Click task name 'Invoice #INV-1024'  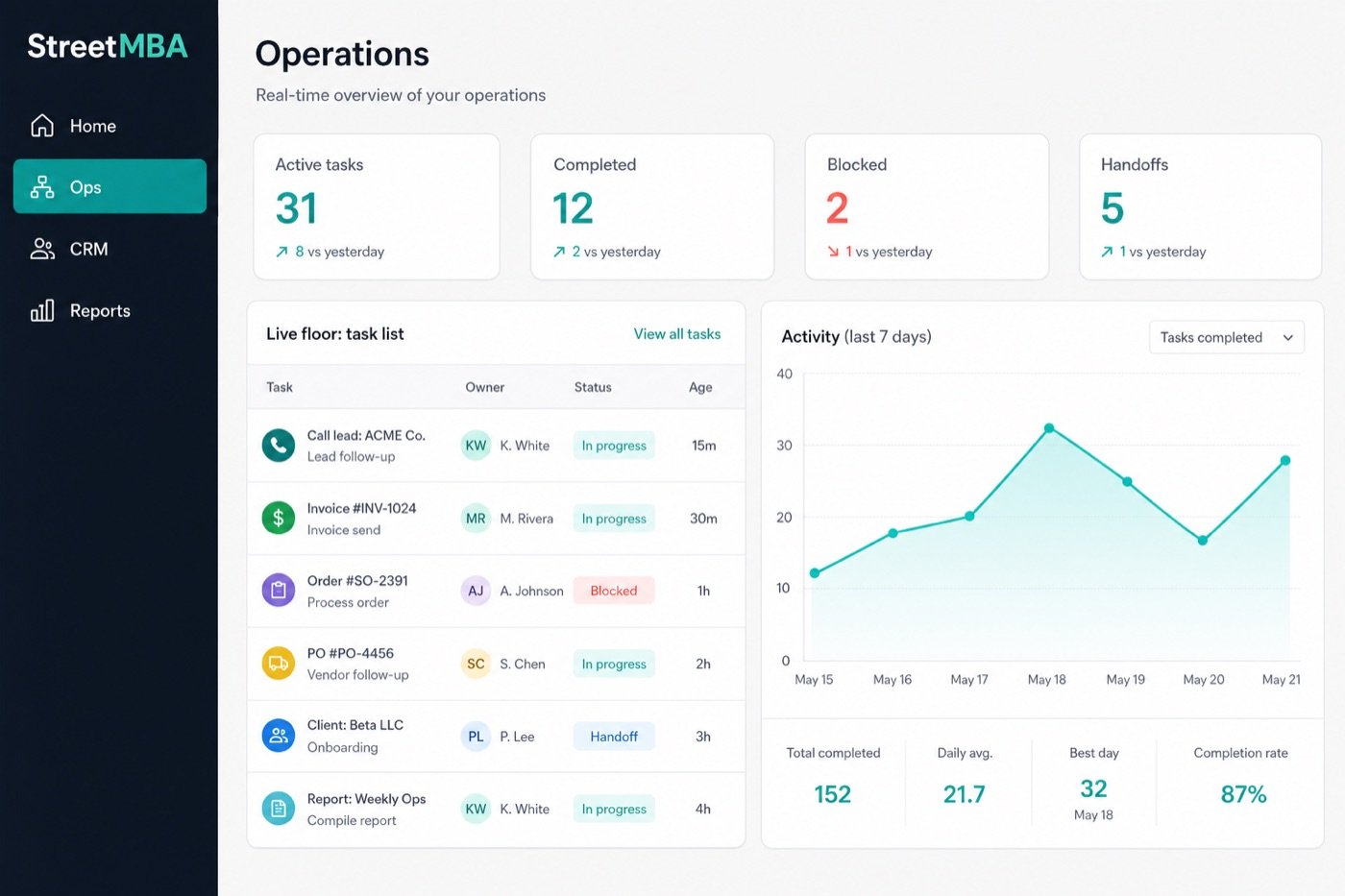(x=361, y=508)
